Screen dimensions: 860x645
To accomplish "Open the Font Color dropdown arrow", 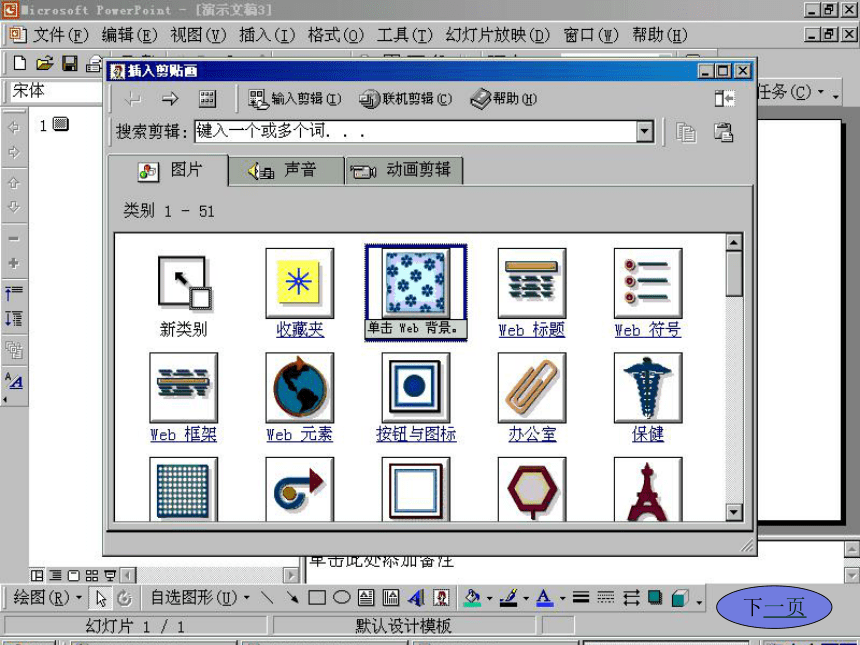I will (x=562, y=598).
